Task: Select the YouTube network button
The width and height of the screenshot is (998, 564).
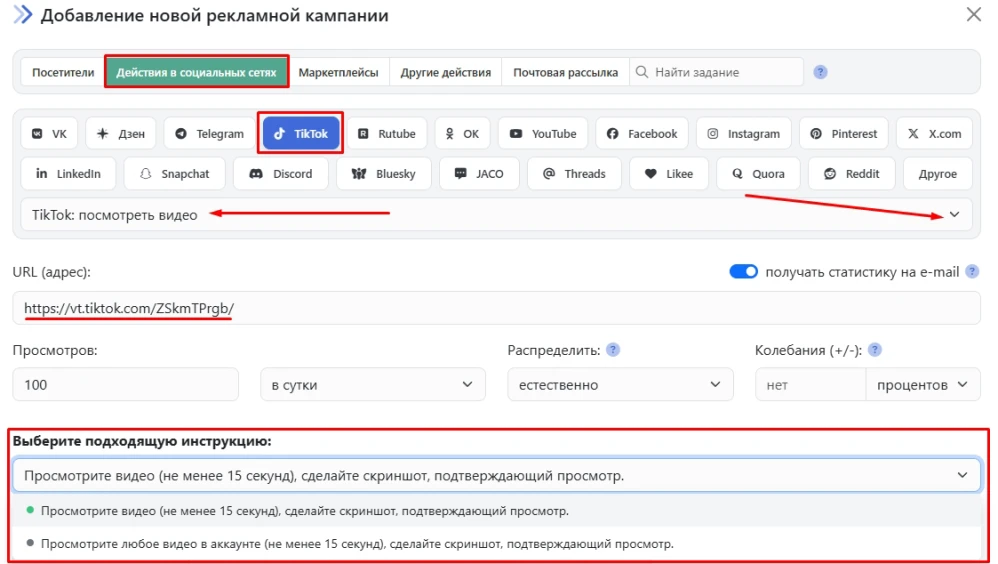Action: click(543, 134)
